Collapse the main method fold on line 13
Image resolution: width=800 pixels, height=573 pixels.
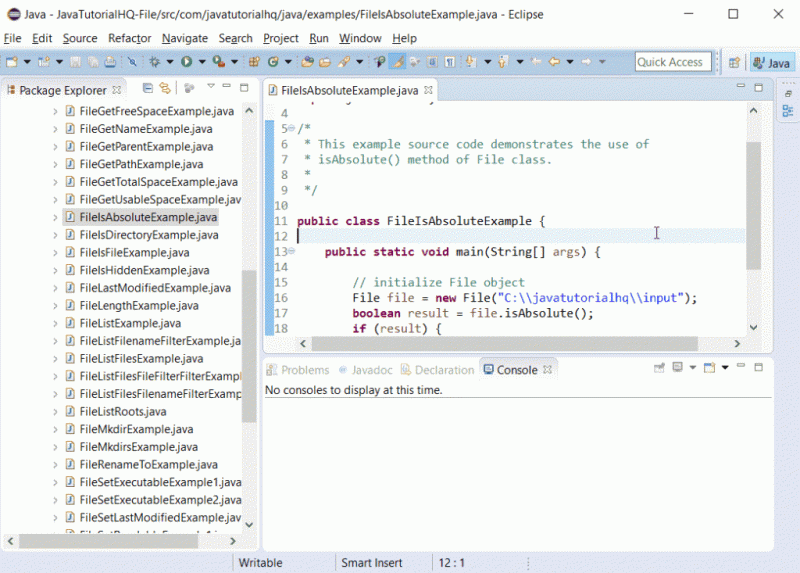pyautogui.click(x=291, y=251)
